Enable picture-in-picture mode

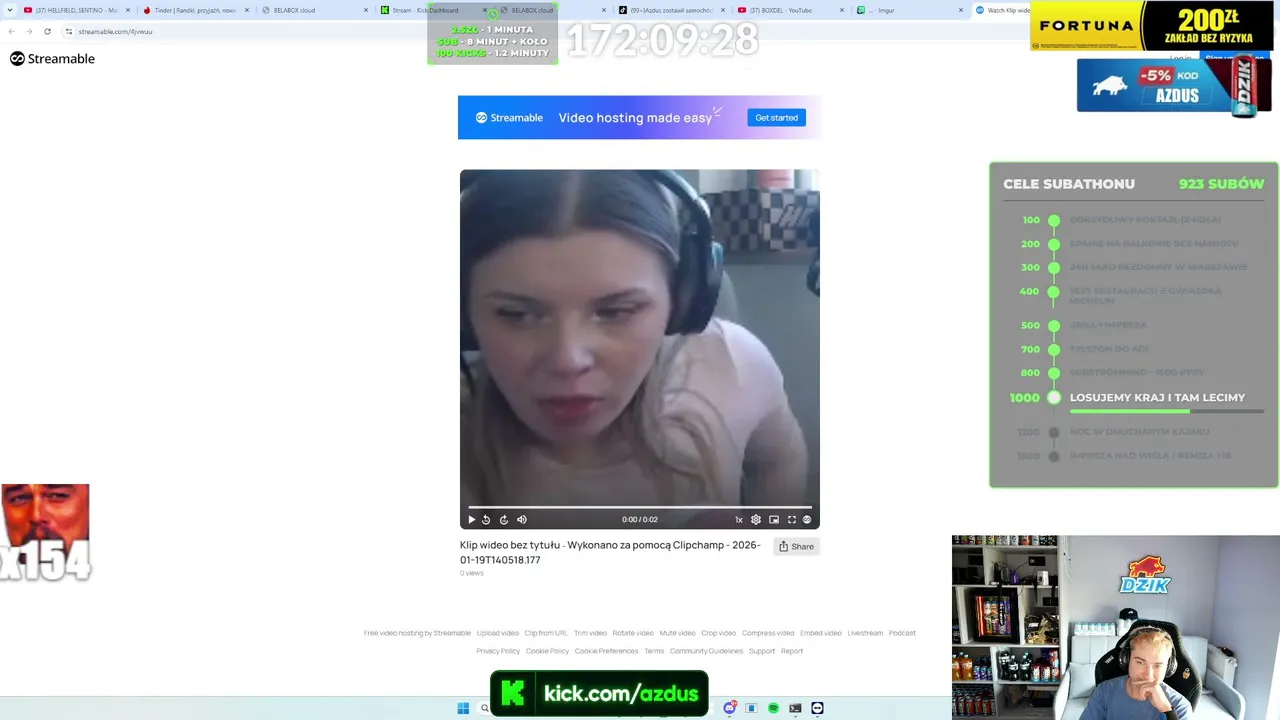click(x=774, y=519)
